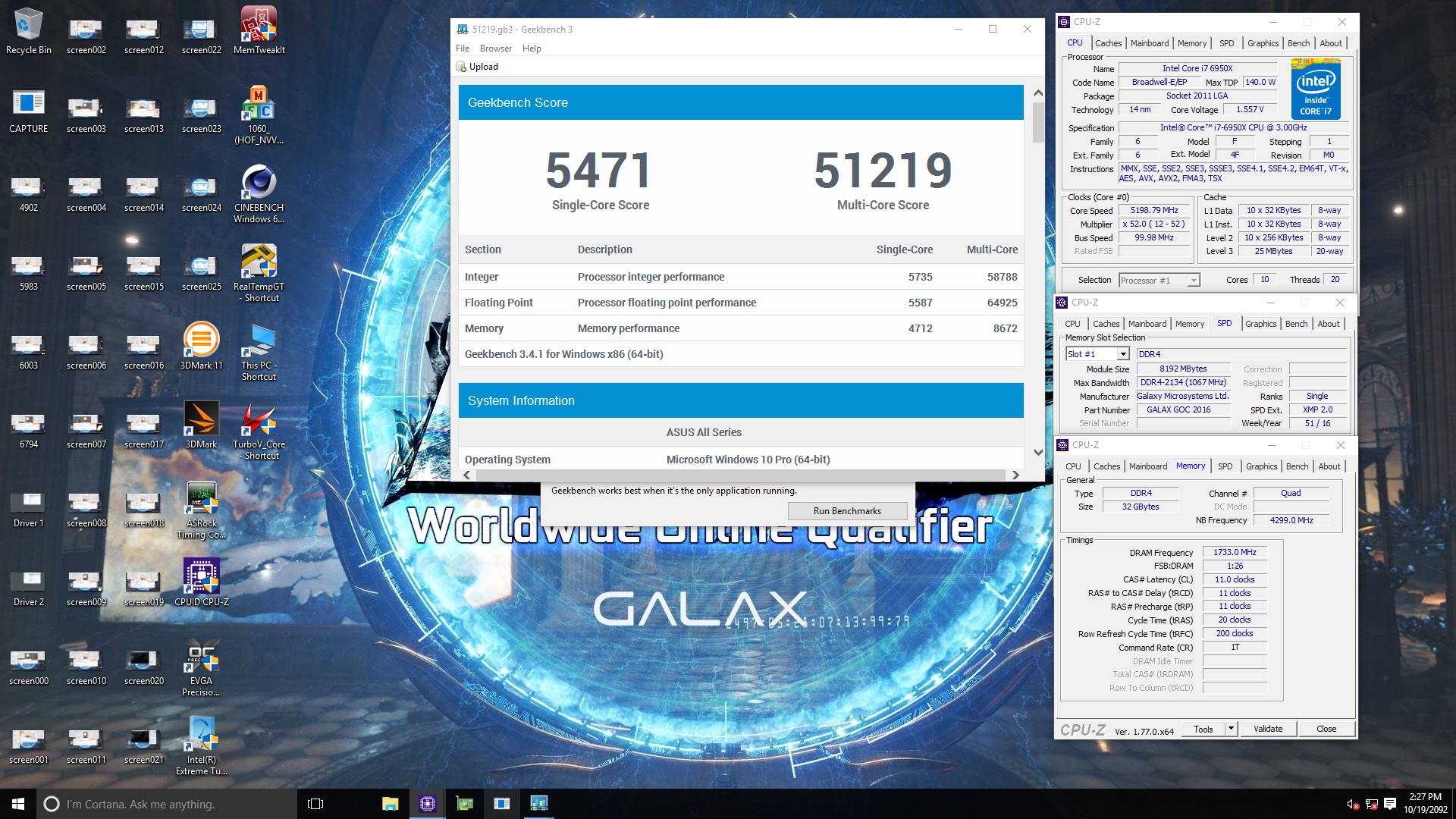The width and height of the screenshot is (1456, 819).
Task: Click Close button in CPU-Z
Action: click(x=1326, y=729)
